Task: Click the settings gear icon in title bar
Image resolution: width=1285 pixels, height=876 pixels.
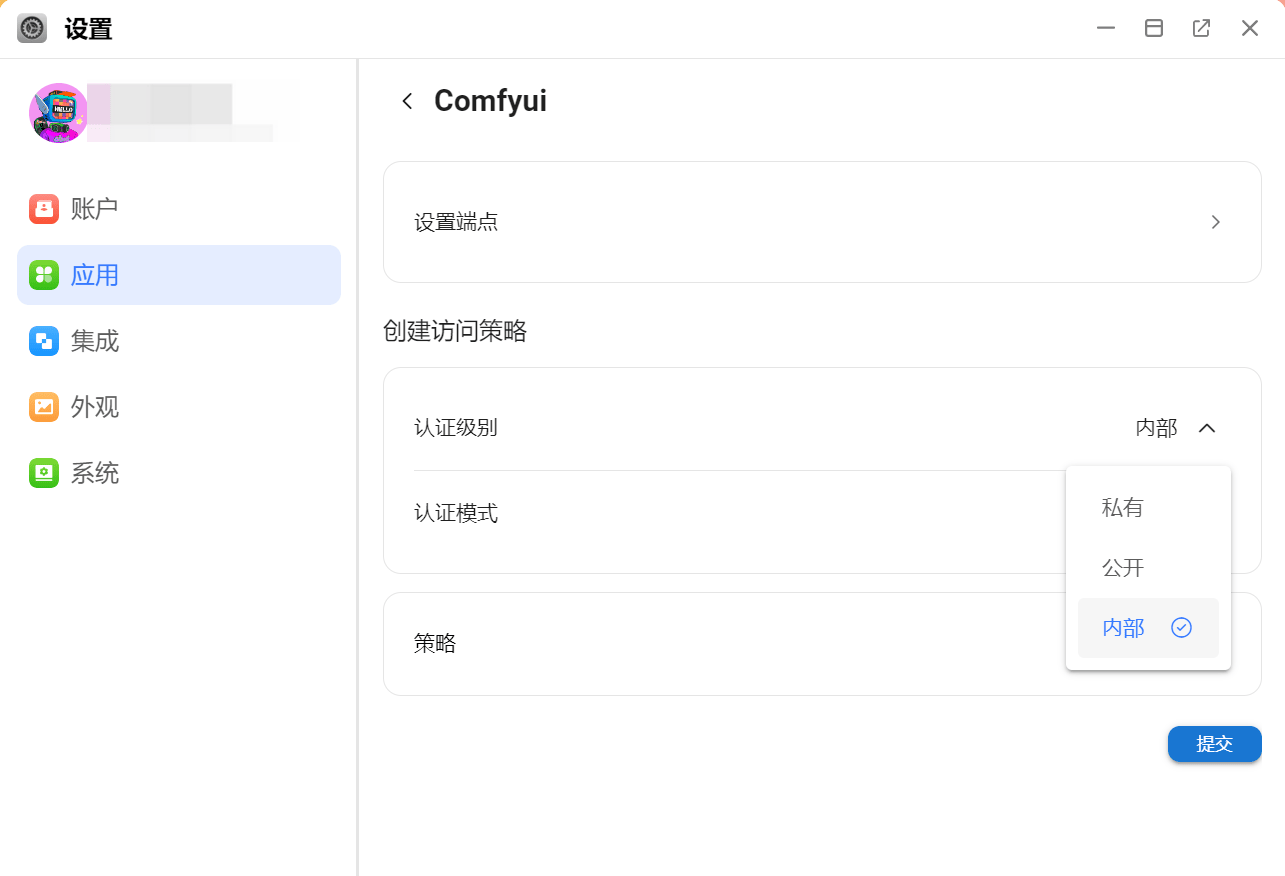Action: [x=31, y=28]
